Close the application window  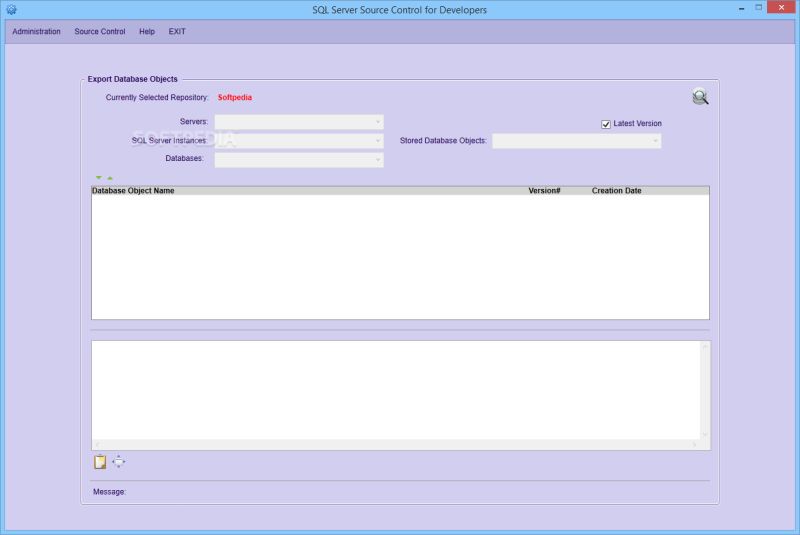coord(781,8)
